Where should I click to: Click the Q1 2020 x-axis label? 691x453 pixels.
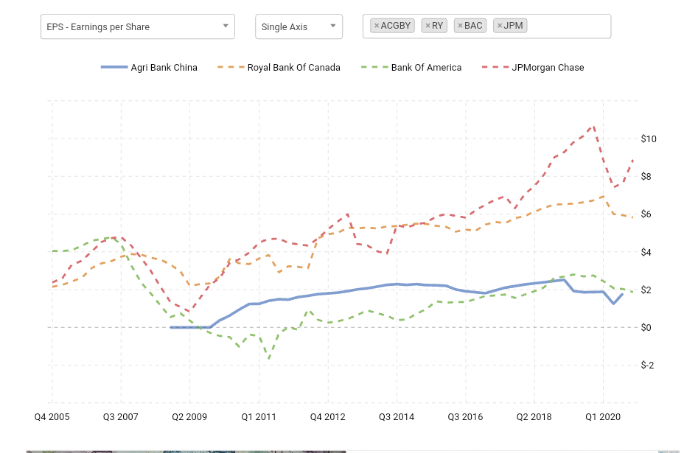(605, 413)
